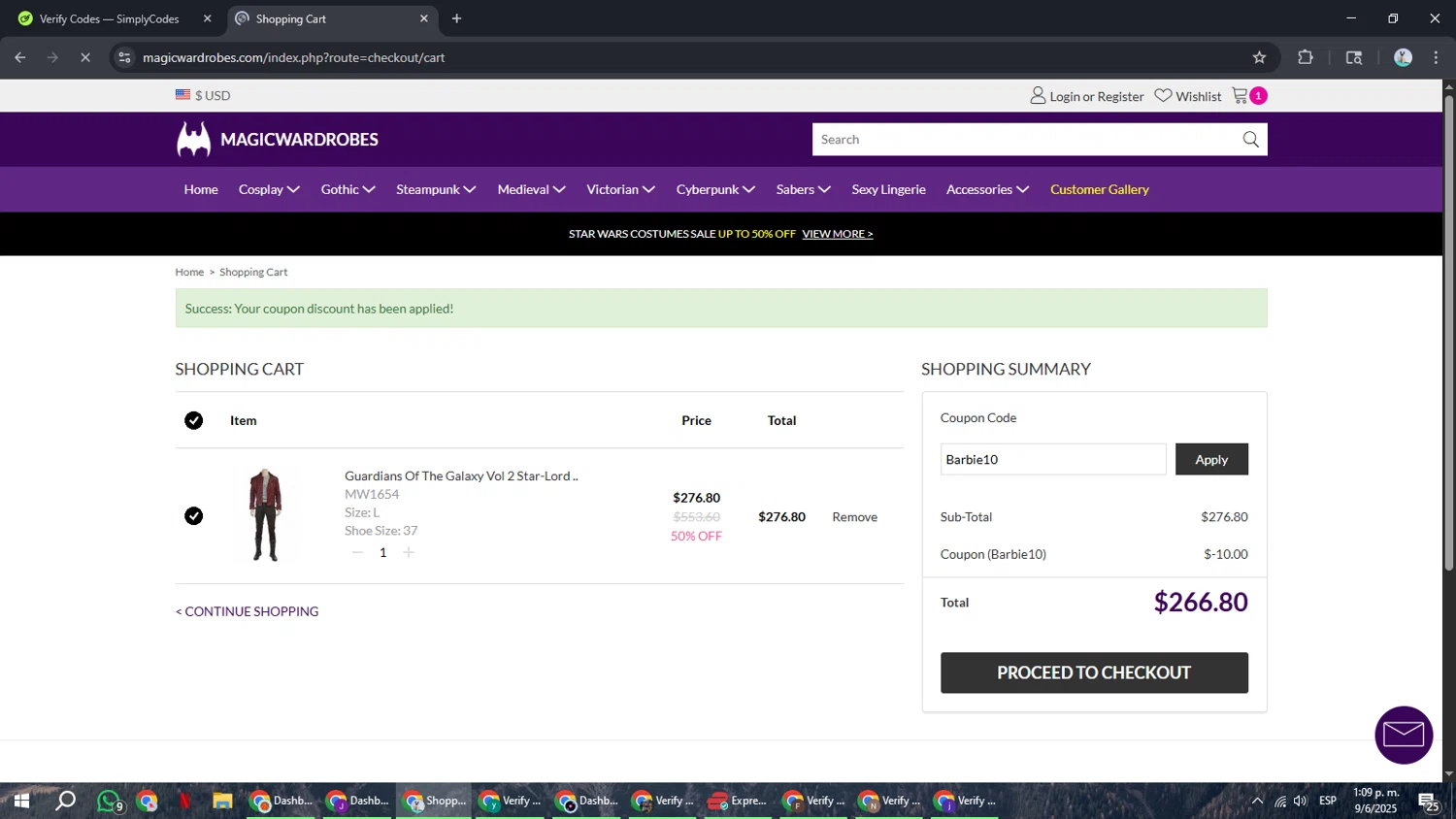The height and width of the screenshot is (819, 1456).
Task: Open the Expre... taskbar app
Action: tap(738, 801)
